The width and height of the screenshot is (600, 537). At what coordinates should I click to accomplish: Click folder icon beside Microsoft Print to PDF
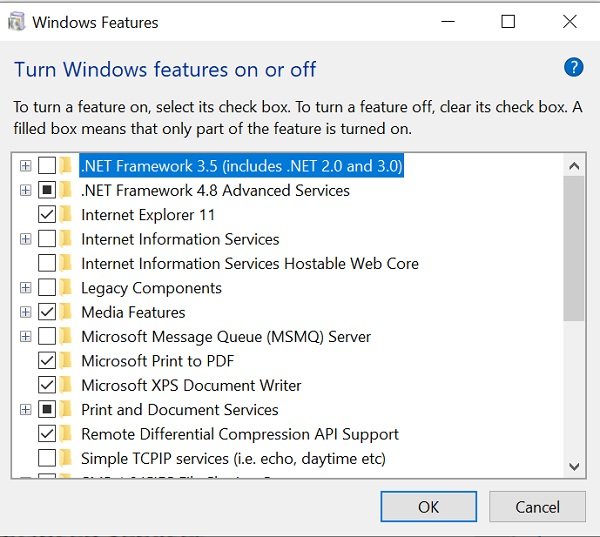pyautogui.click(x=67, y=361)
